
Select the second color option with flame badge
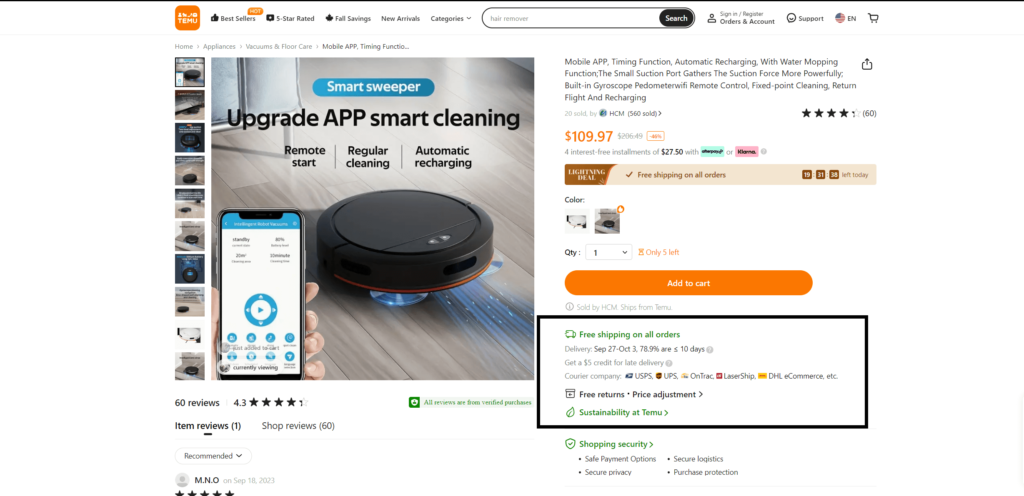point(607,221)
